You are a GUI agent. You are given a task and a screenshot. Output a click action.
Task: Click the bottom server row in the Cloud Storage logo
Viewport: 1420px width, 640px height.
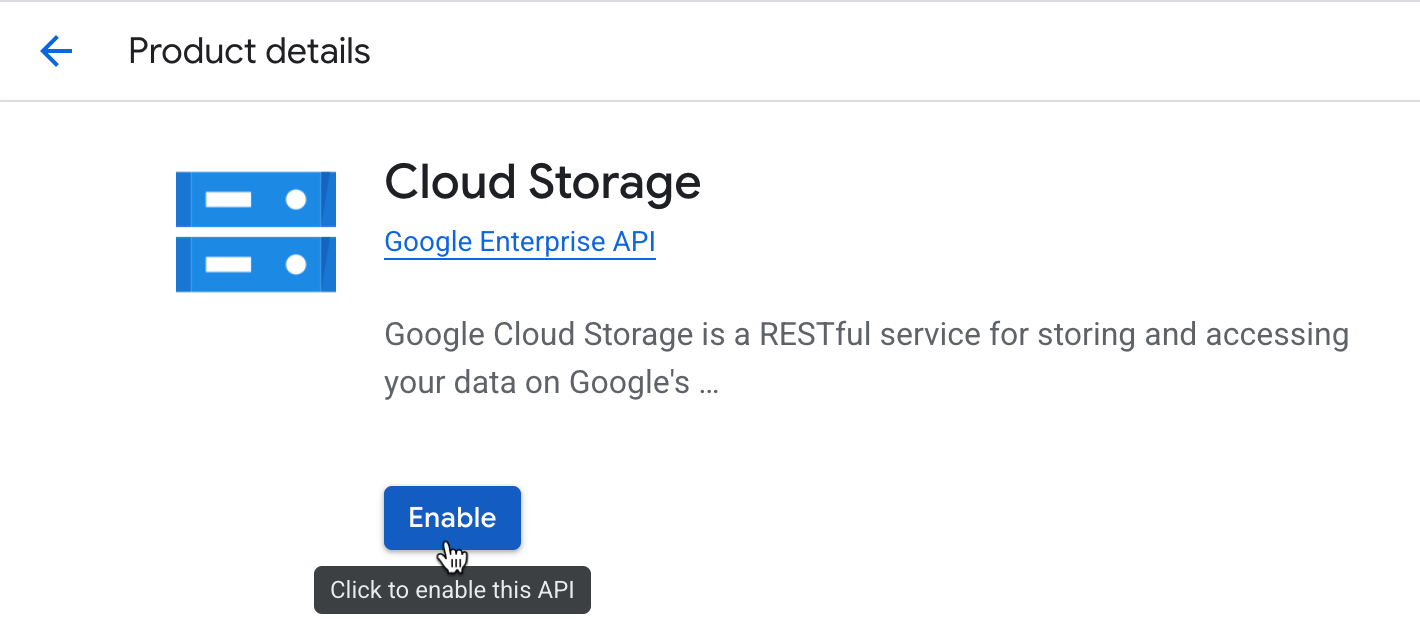255,265
